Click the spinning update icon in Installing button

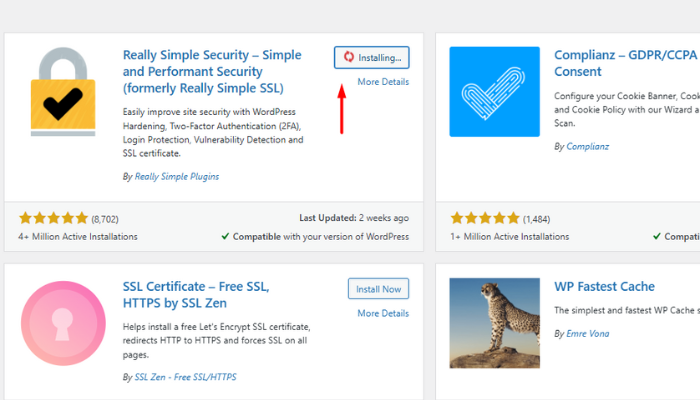tap(348, 57)
